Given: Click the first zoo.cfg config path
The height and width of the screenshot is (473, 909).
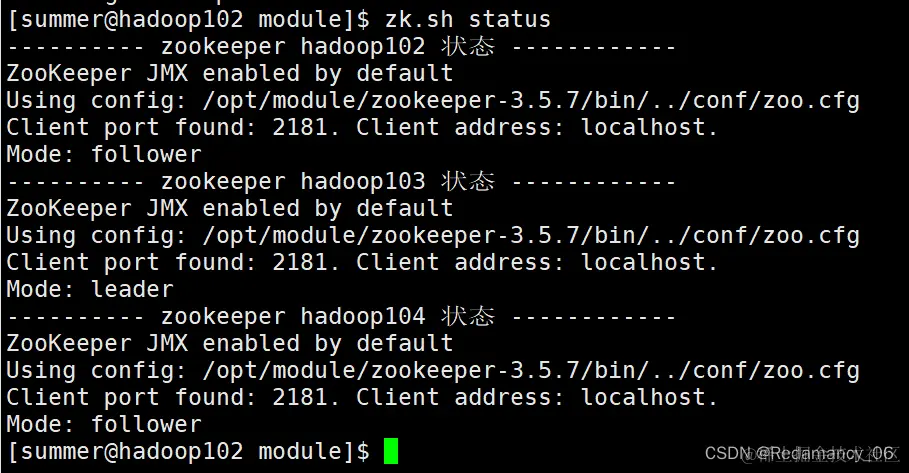Looking at the screenshot, I should point(530,101).
